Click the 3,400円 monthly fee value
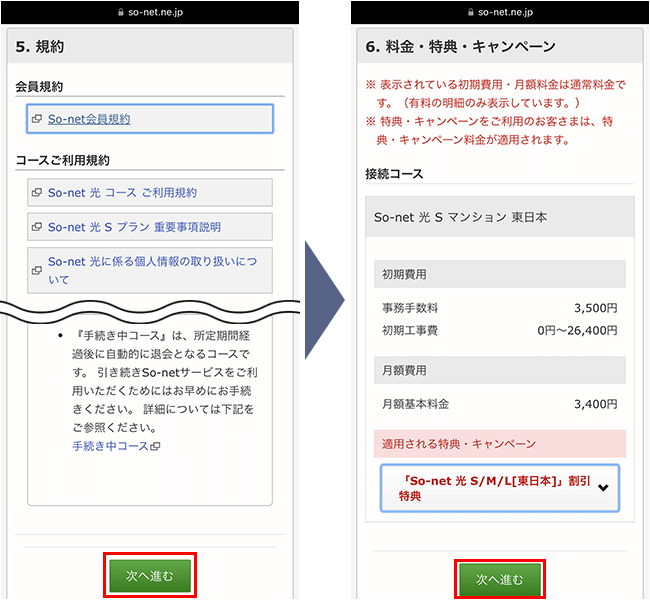Image resolution: width=650 pixels, height=600 pixels. coord(596,404)
